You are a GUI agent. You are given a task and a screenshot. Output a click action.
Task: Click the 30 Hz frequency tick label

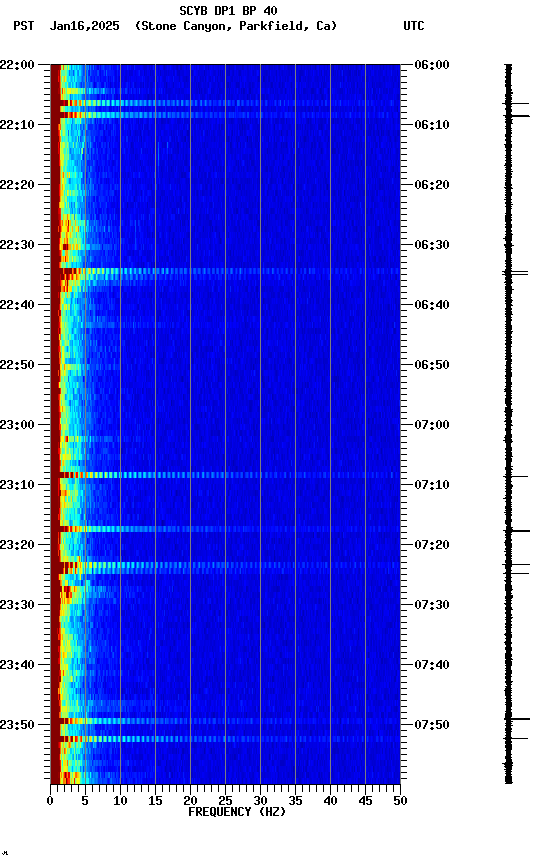(260, 801)
